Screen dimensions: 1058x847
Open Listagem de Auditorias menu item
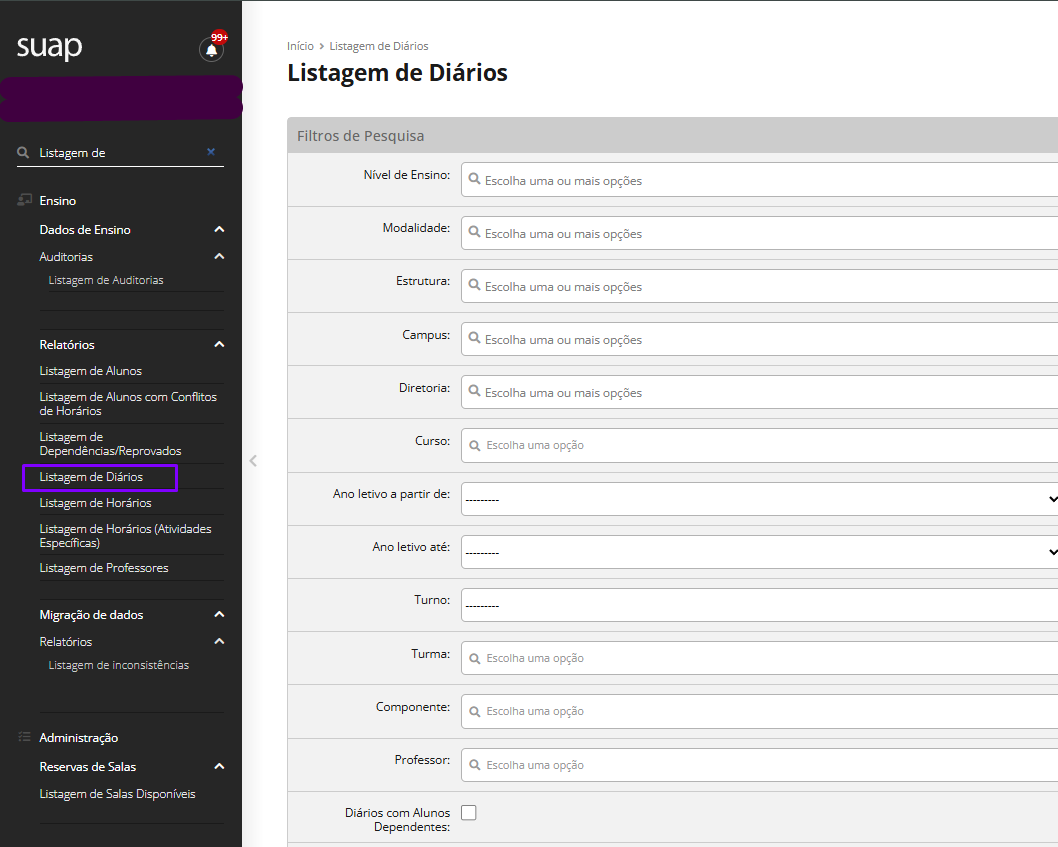coord(106,280)
